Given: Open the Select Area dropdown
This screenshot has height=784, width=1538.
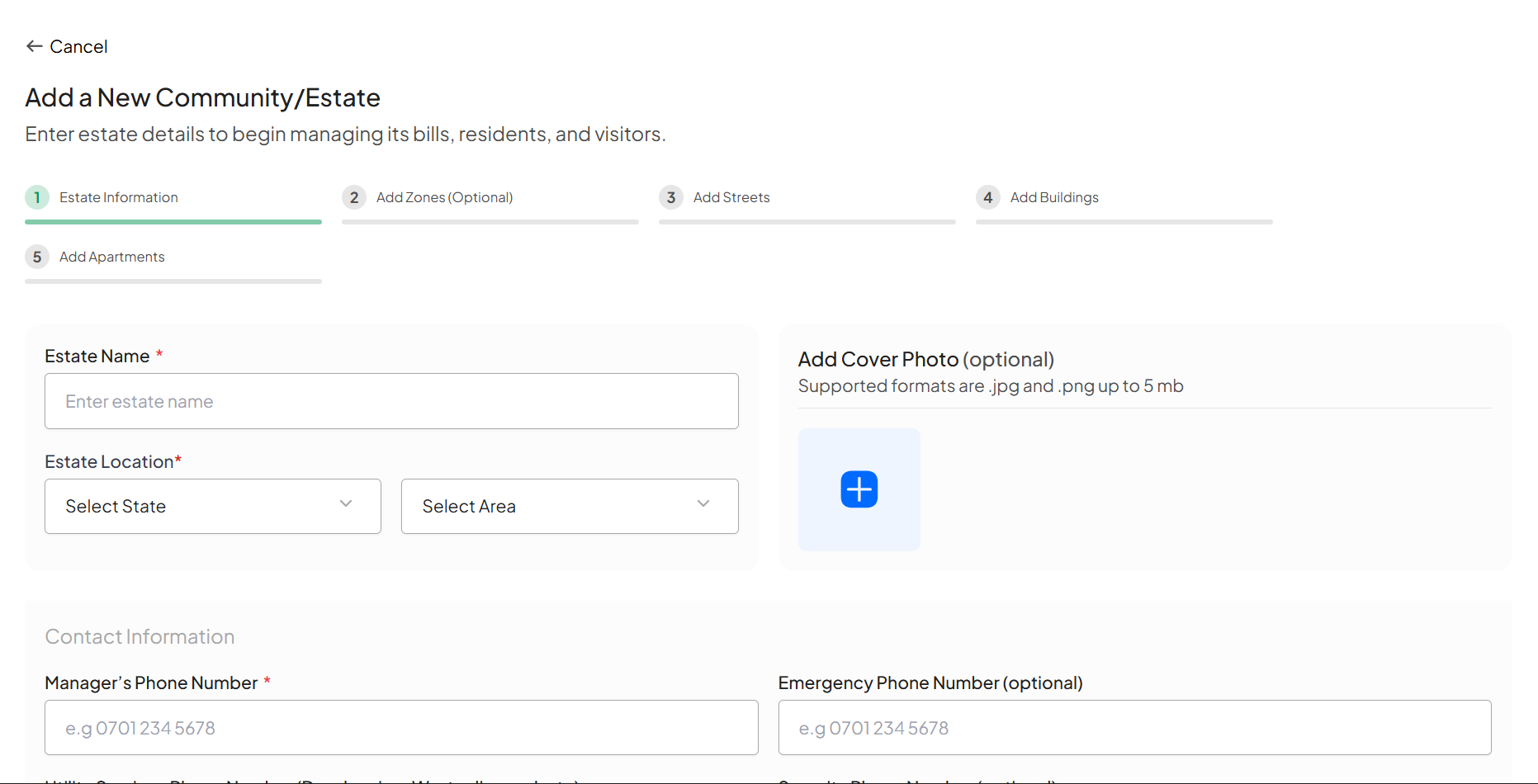Looking at the screenshot, I should (569, 506).
